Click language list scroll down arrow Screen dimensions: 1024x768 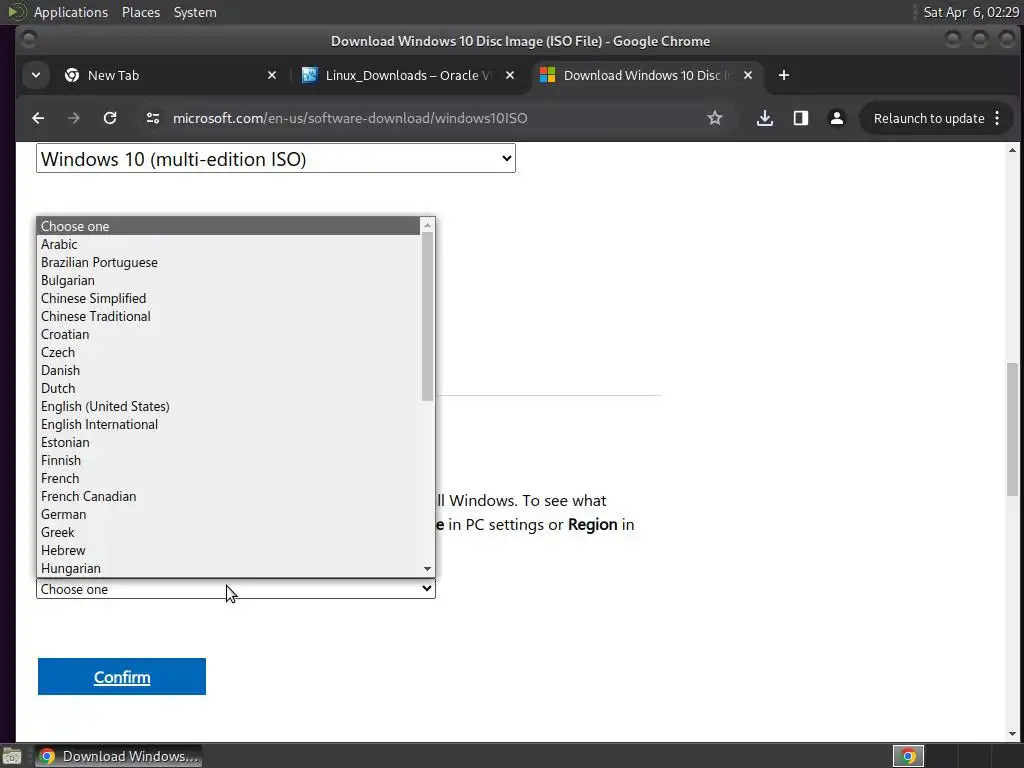[x=427, y=569]
